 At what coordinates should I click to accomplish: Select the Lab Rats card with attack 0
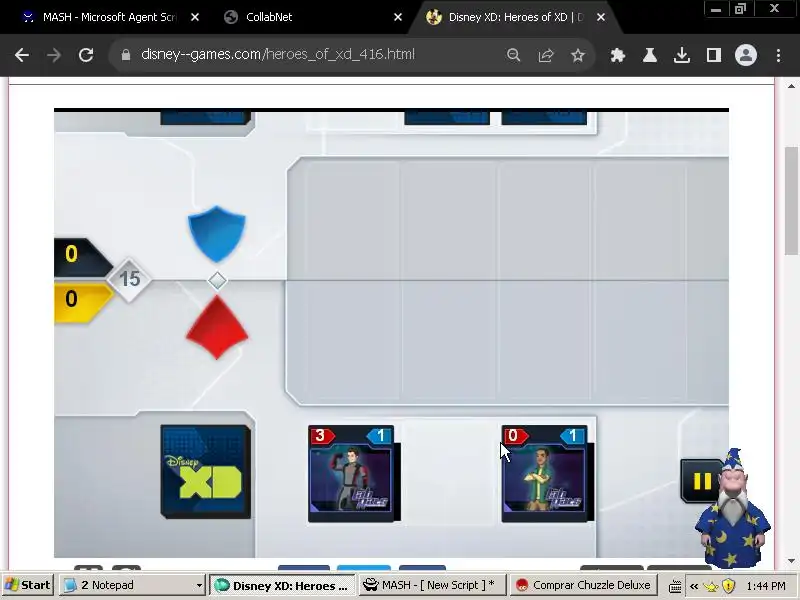(547, 473)
